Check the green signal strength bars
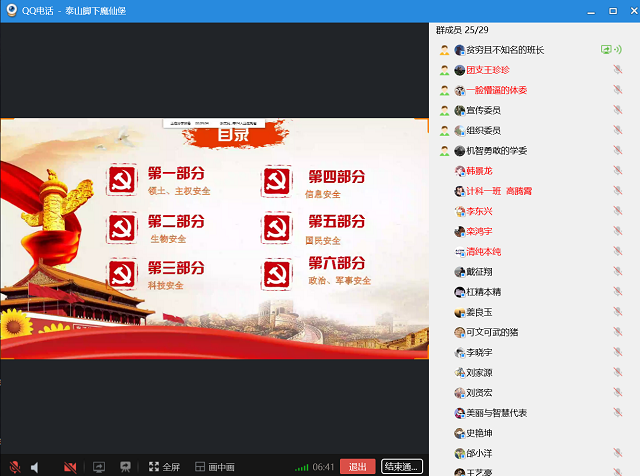The image size is (640, 476). (302, 466)
